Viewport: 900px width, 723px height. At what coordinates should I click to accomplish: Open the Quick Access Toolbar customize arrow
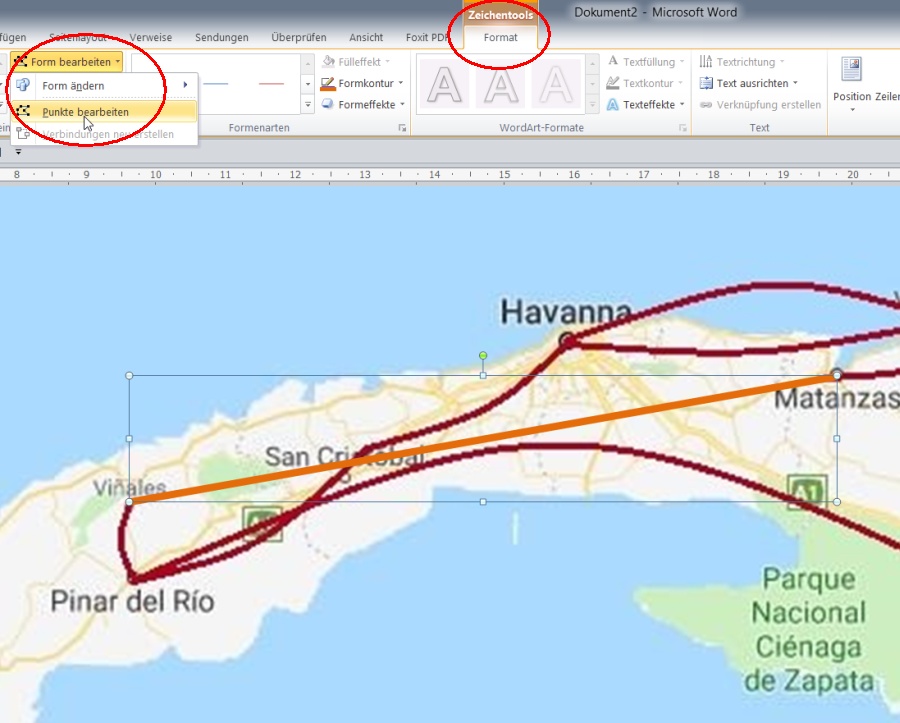(18, 151)
